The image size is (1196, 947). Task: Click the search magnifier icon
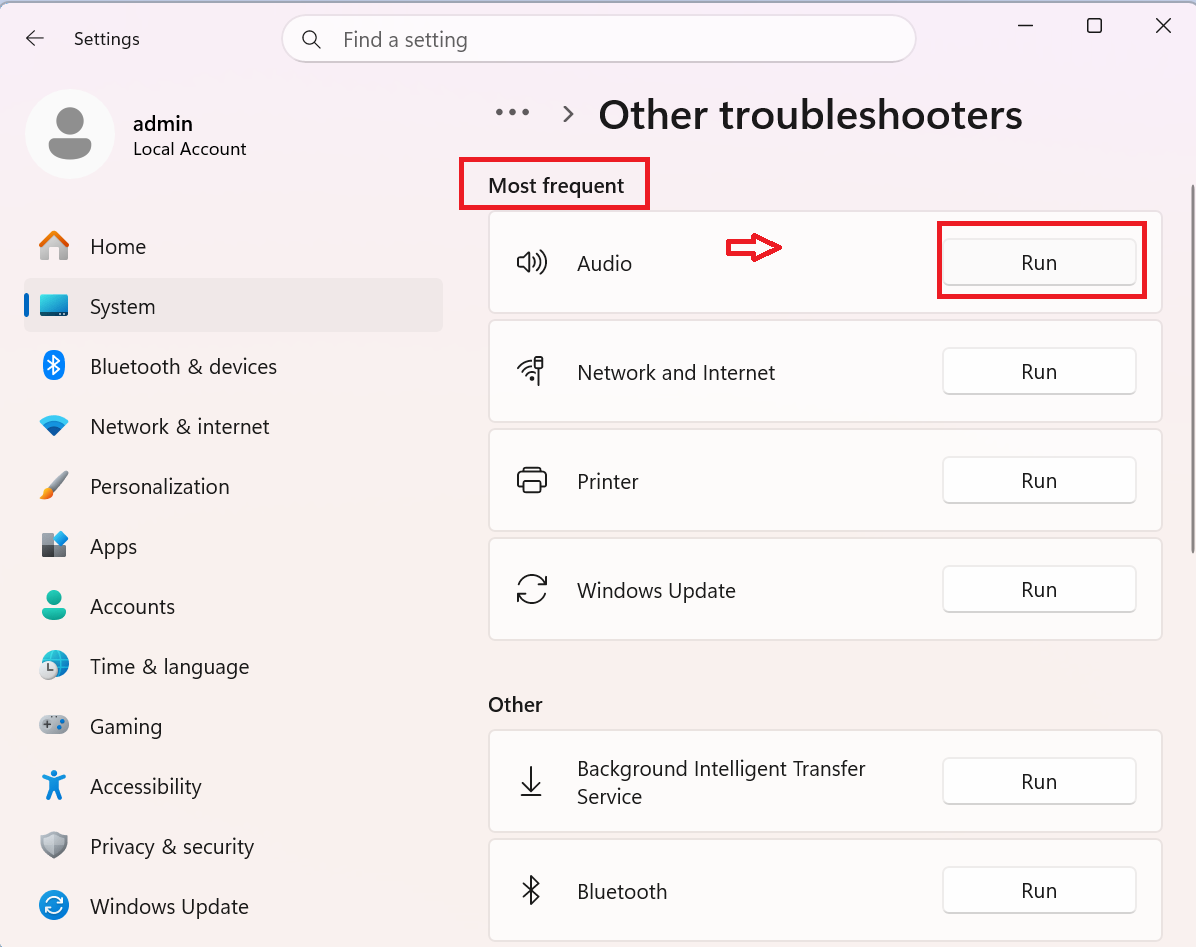(x=311, y=40)
